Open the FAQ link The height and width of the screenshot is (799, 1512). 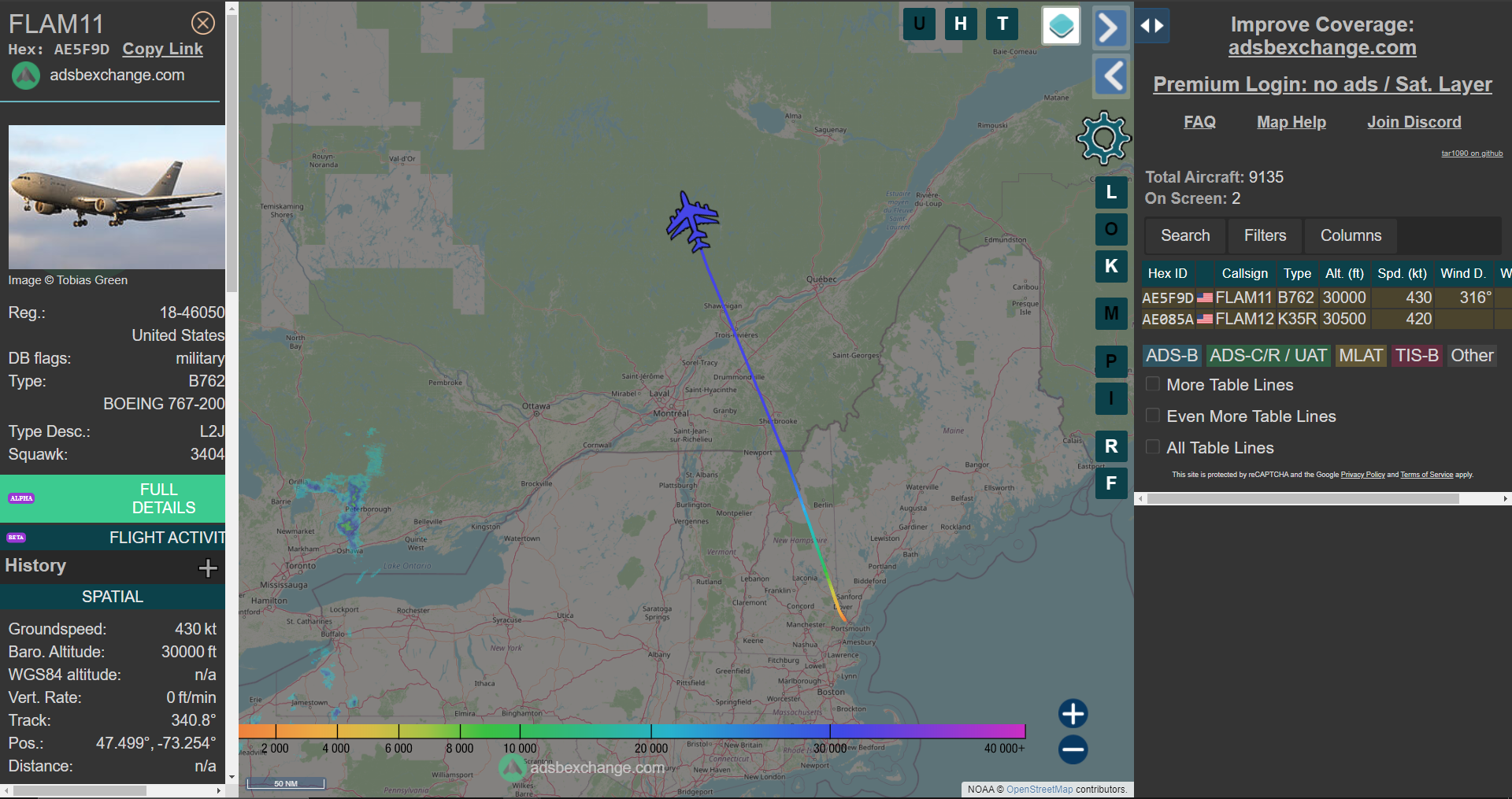tap(1199, 122)
